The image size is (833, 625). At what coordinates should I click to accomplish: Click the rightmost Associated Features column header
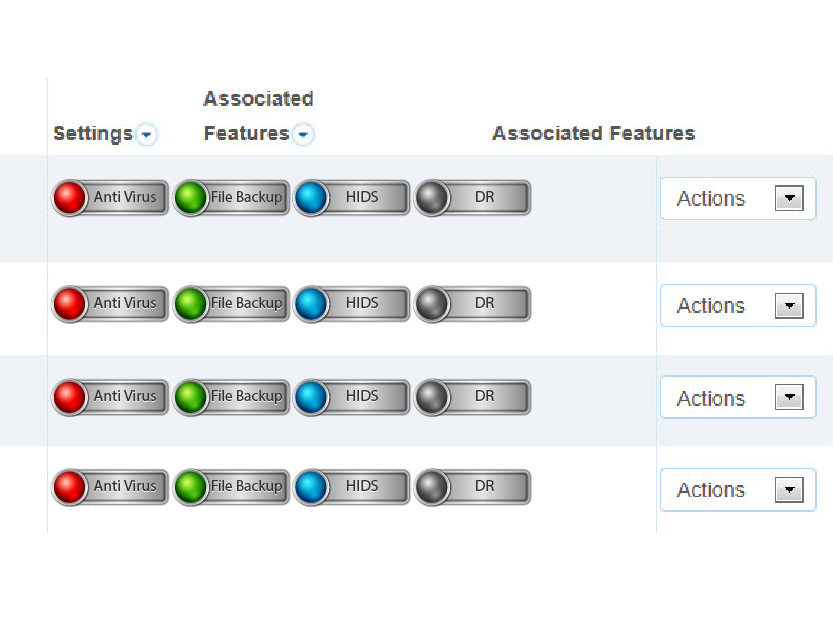(593, 133)
